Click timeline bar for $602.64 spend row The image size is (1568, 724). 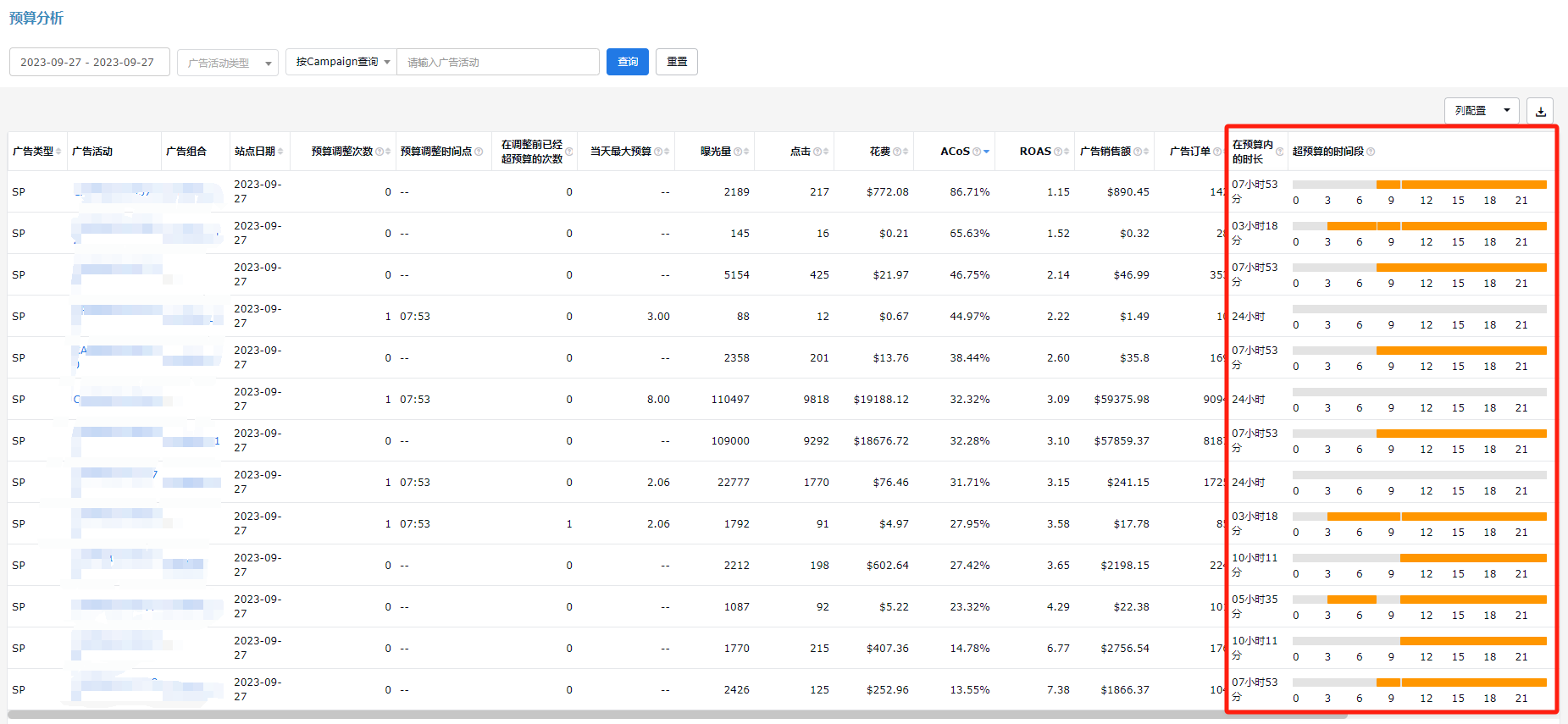coord(1420,558)
